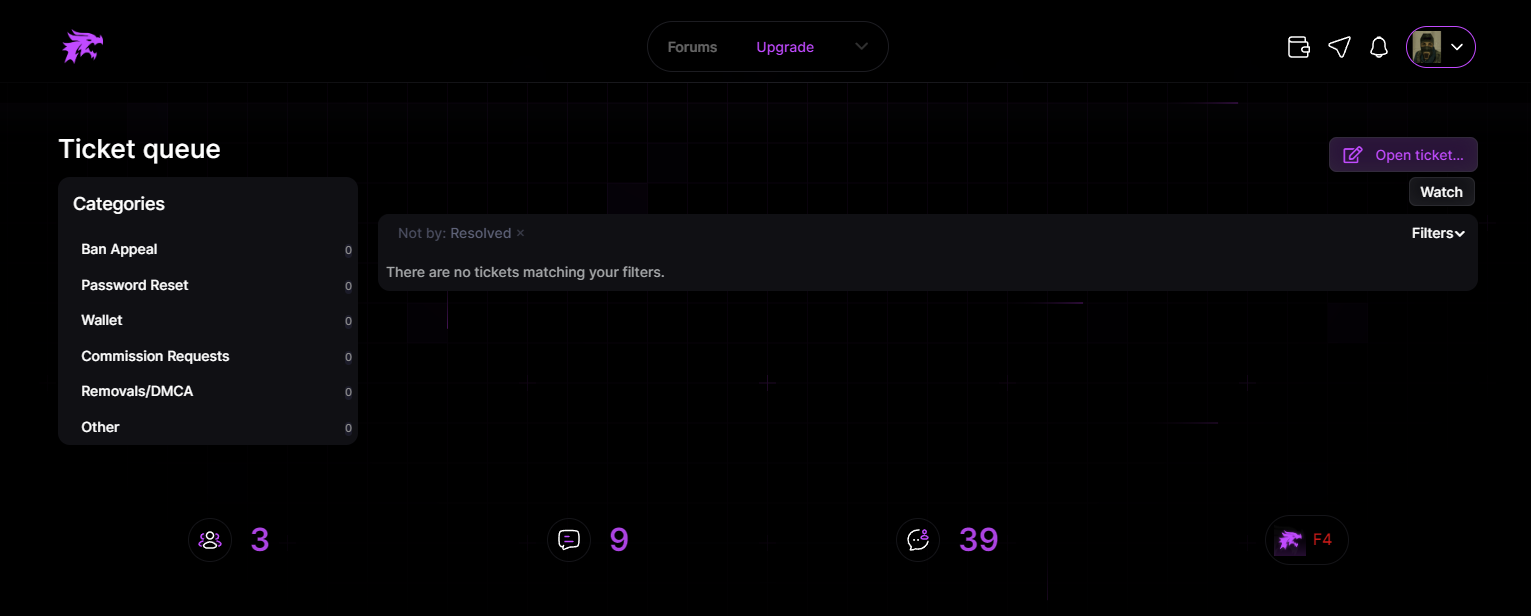1531x616 pixels.
Task: Open the Removals/DMCA category
Action: click(137, 391)
